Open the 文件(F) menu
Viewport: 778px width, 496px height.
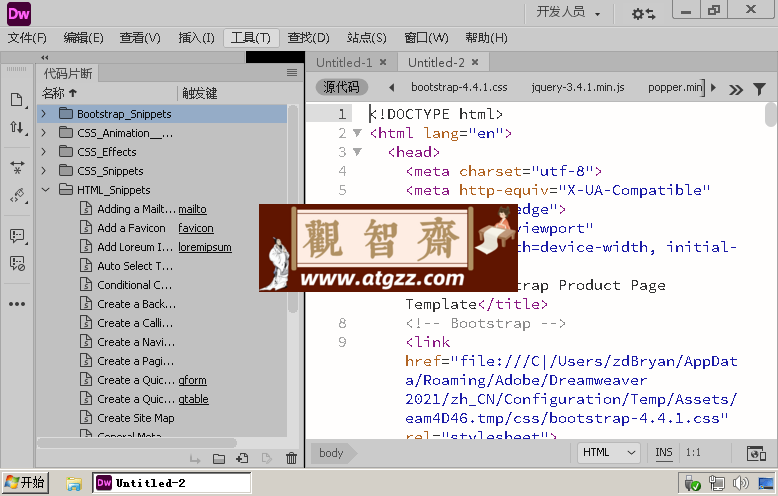27,38
